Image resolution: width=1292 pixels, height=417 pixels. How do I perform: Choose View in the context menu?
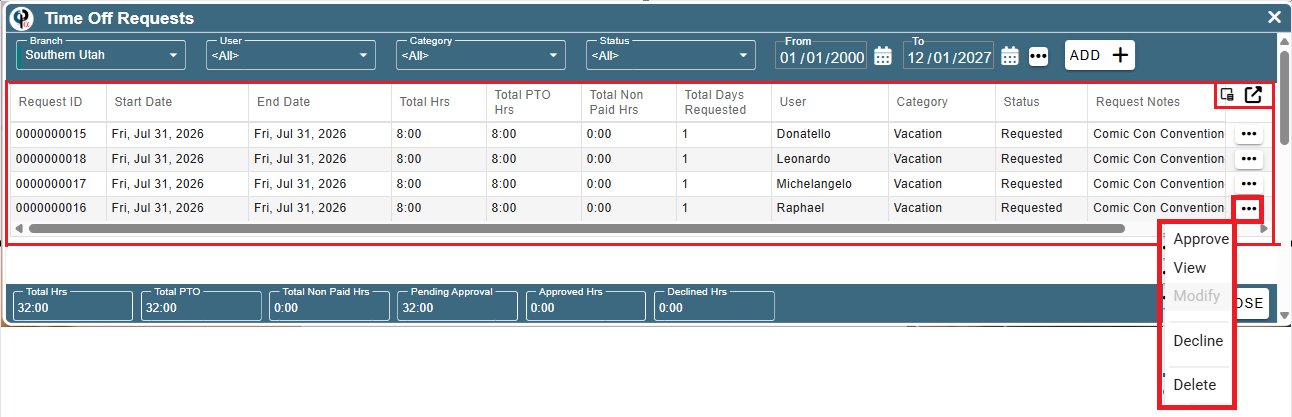pos(1190,268)
